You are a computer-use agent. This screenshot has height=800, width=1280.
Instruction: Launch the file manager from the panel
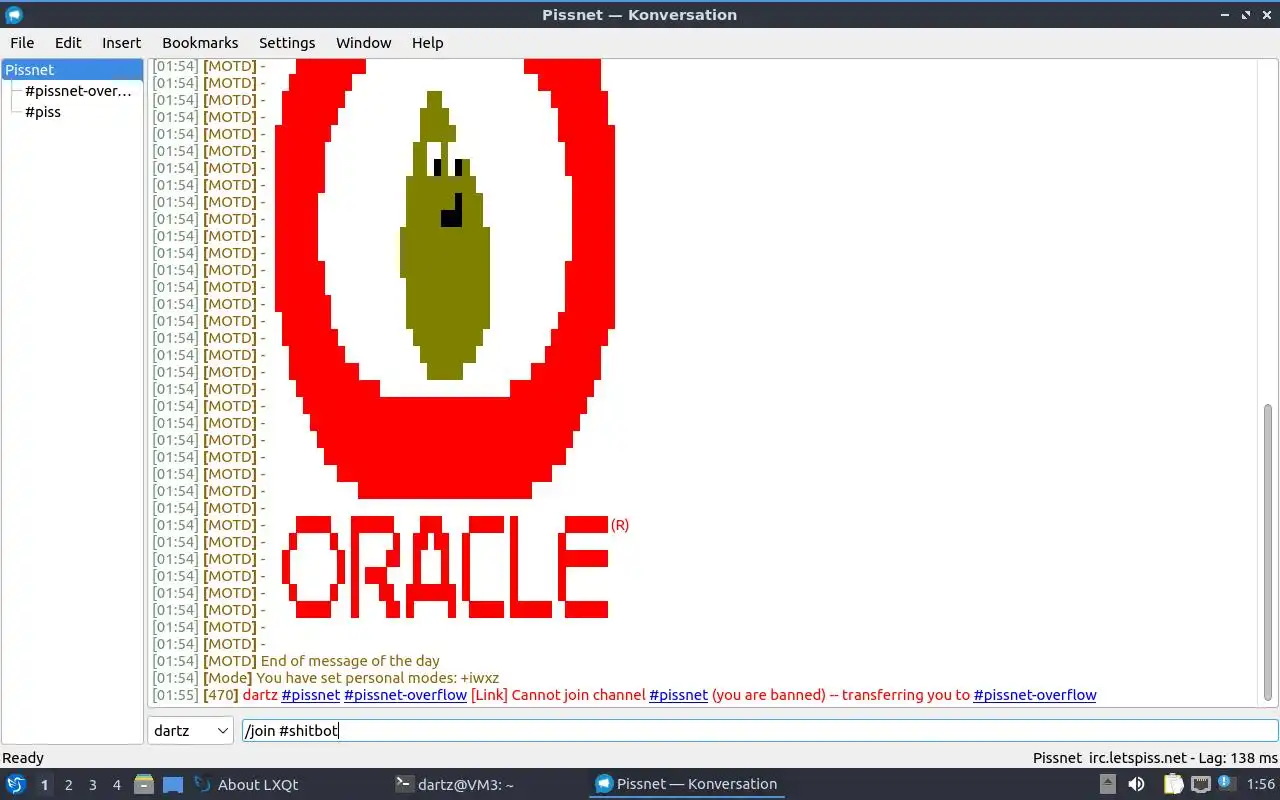(143, 784)
